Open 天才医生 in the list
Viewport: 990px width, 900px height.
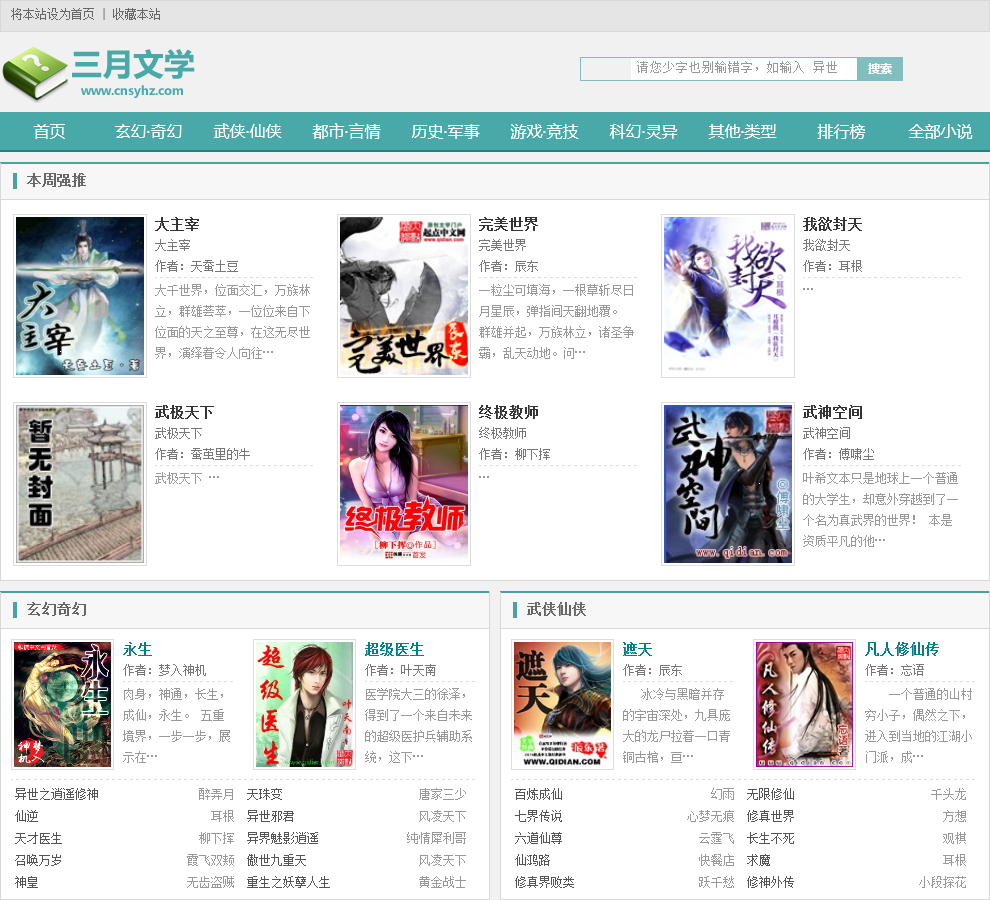click(39, 838)
